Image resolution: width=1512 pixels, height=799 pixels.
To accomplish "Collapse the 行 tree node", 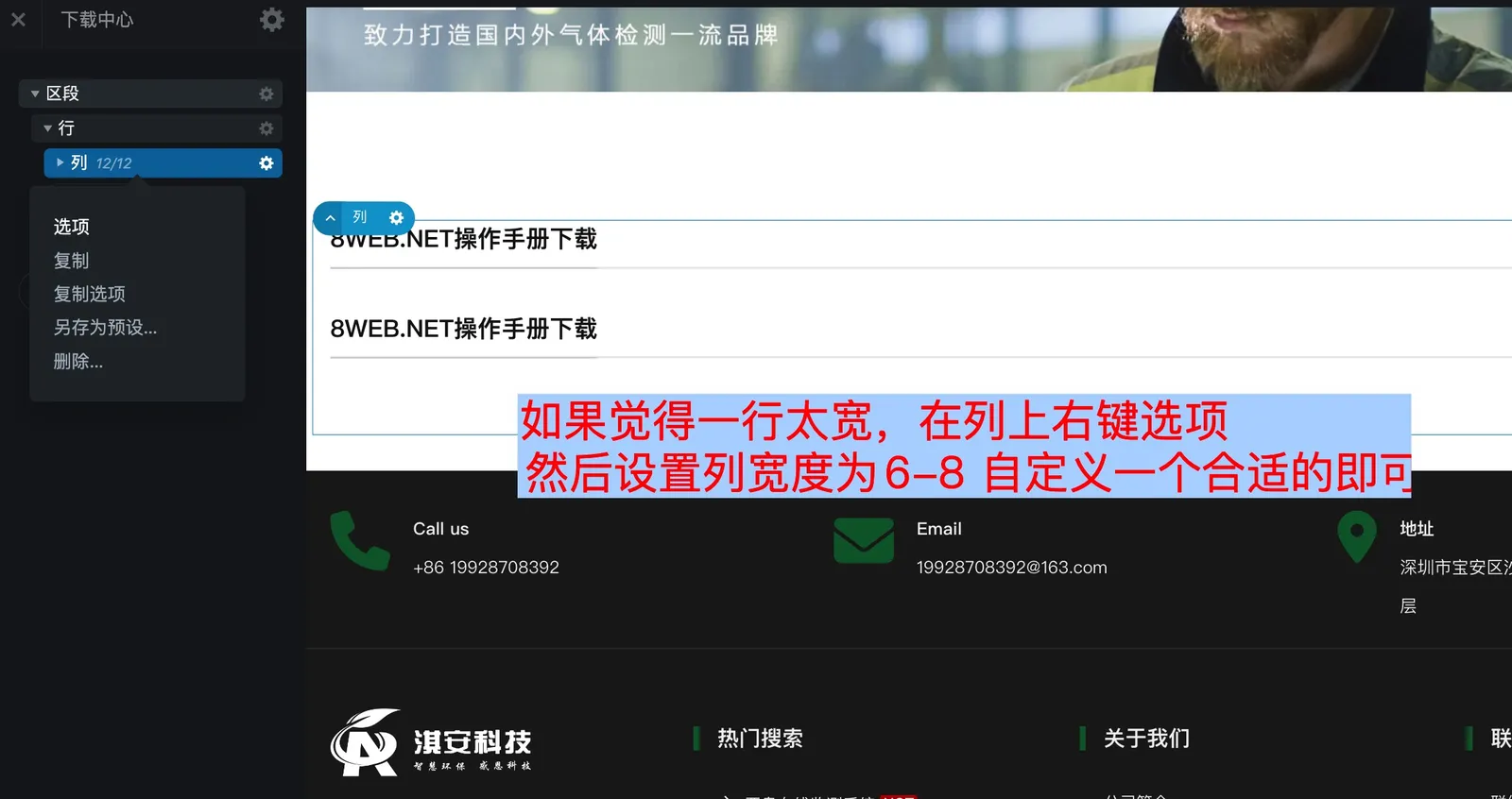I will tap(47, 128).
